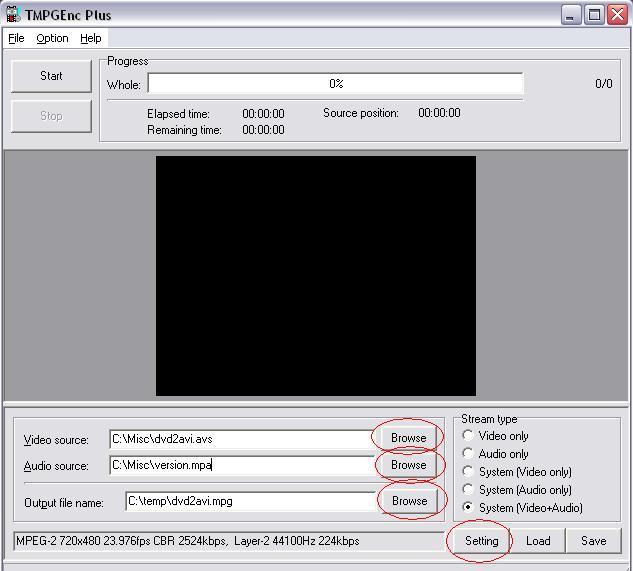633x571 pixels.
Task: Select System (Video only) stream type
Action: tap(517, 472)
